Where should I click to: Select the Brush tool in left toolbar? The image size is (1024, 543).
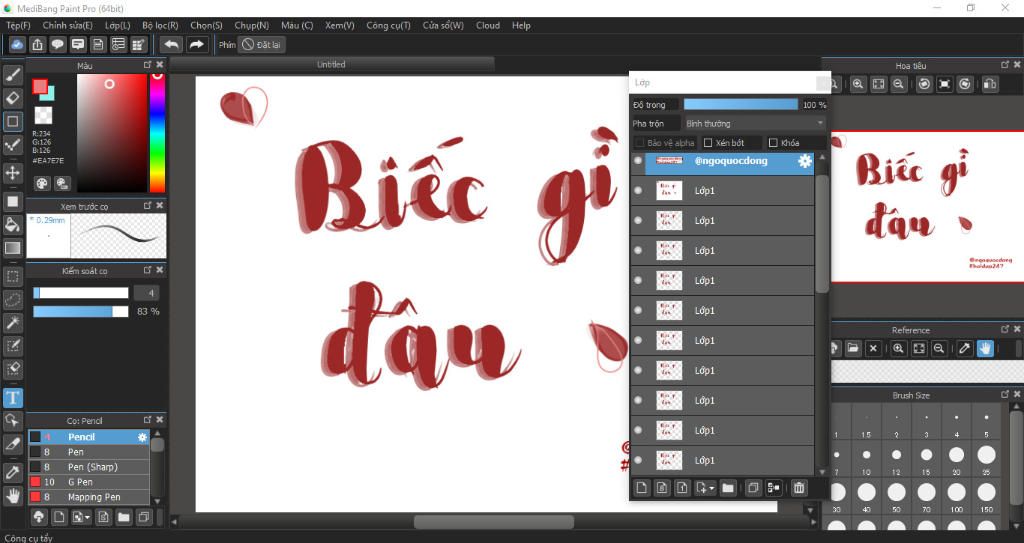click(x=12, y=74)
